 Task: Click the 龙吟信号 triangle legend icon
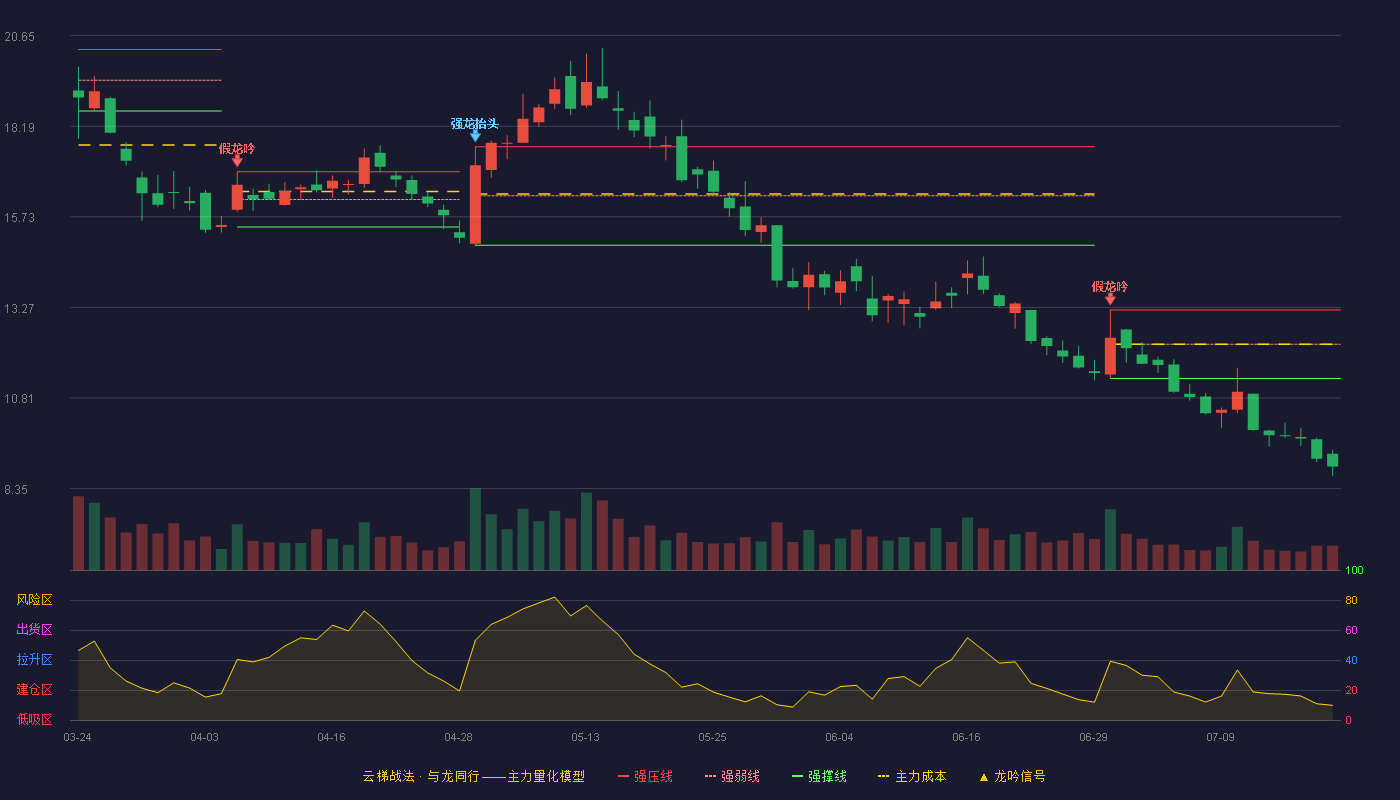point(983,777)
